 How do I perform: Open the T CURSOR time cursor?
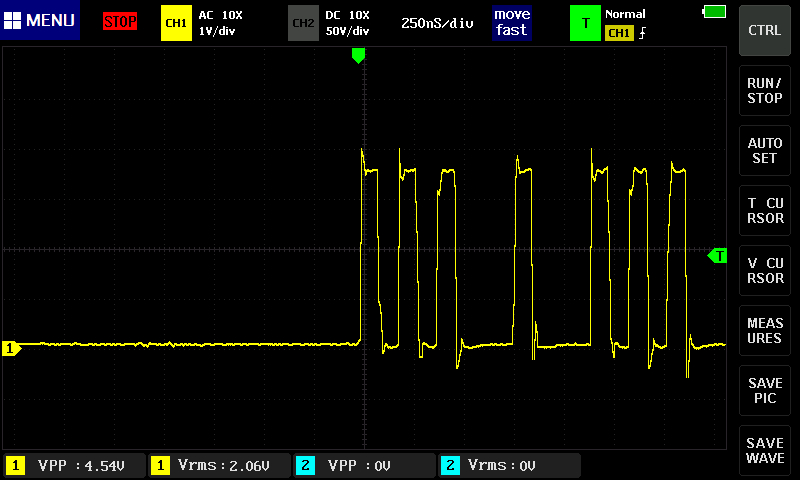[765, 211]
